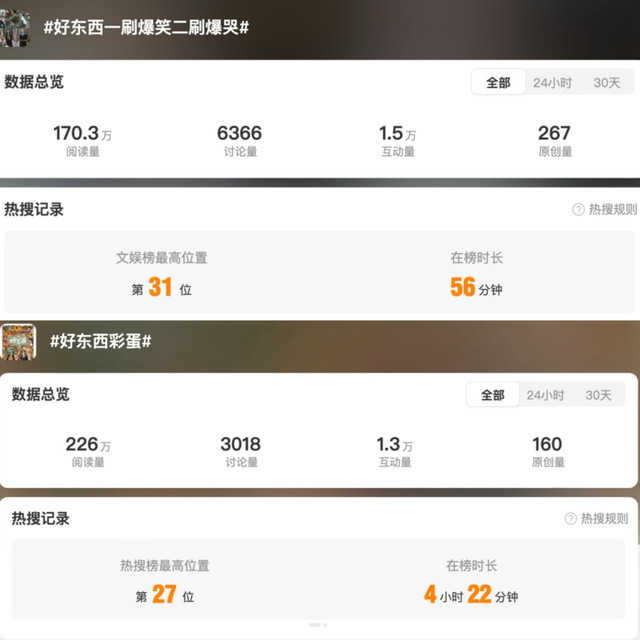Open the #好东西一刷爆笑二刷爆哭# topic avatar thumbnail

(x=15, y=28)
